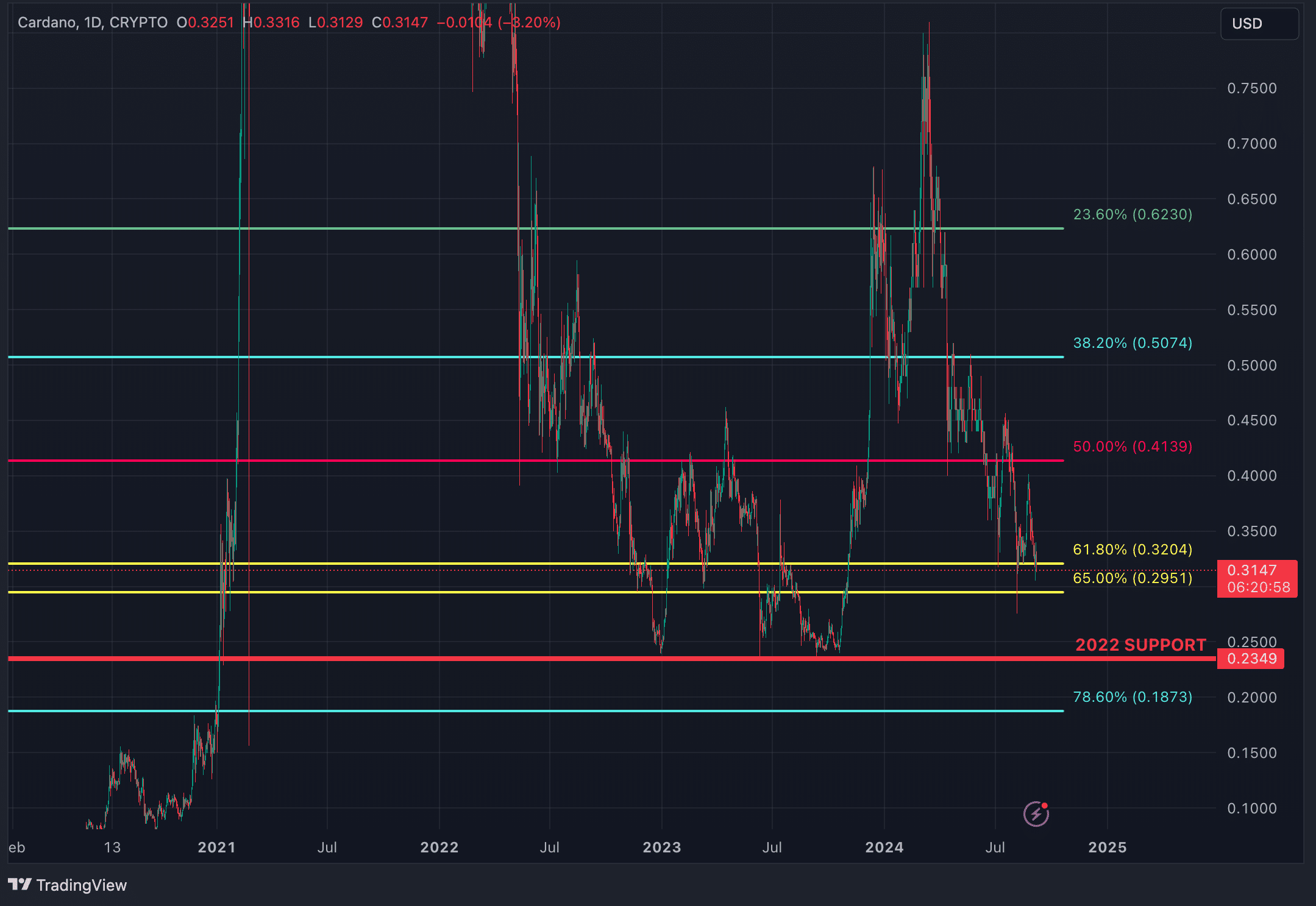The width and height of the screenshot is (1316, 906).
Task: Click the 38.20% (0.5074) Fibonacci label
Action: point(1133,343)
